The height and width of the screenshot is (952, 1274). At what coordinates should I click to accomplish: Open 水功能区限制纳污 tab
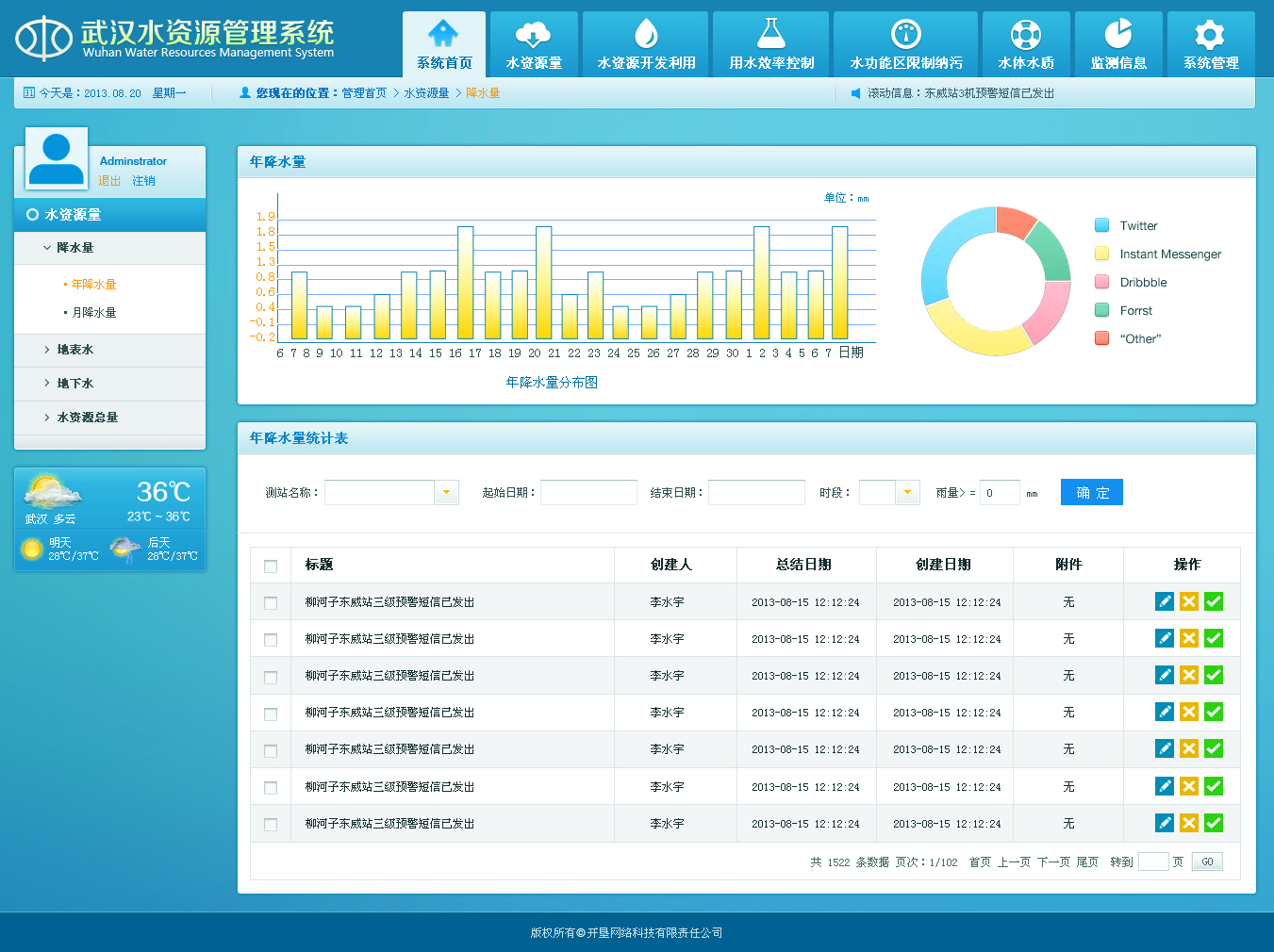906,43
